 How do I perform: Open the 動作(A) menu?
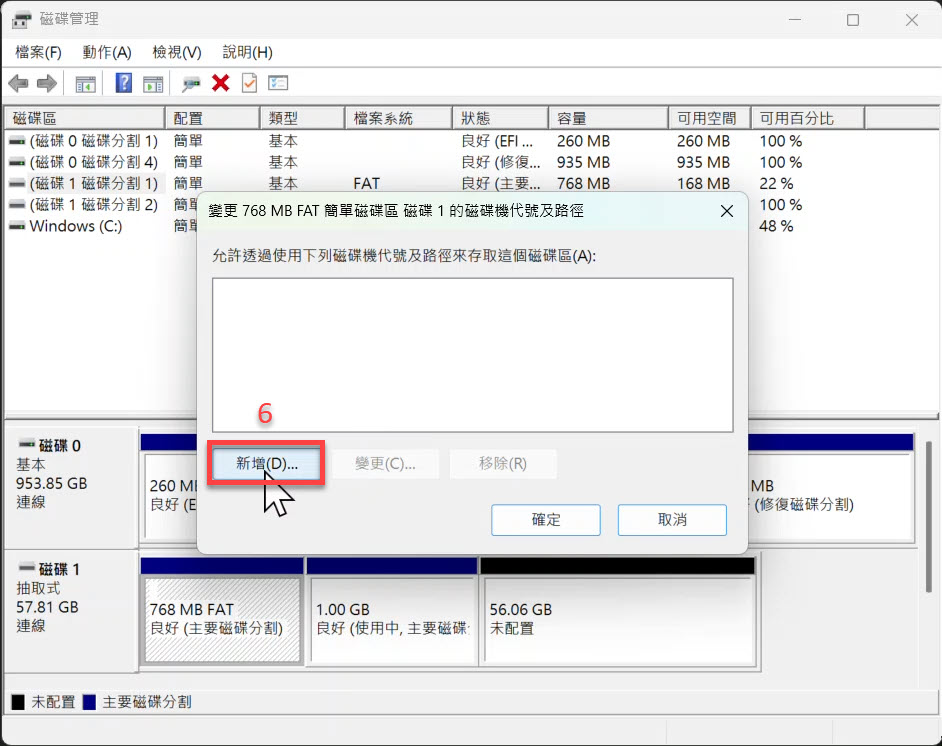(x=107, y=52)
